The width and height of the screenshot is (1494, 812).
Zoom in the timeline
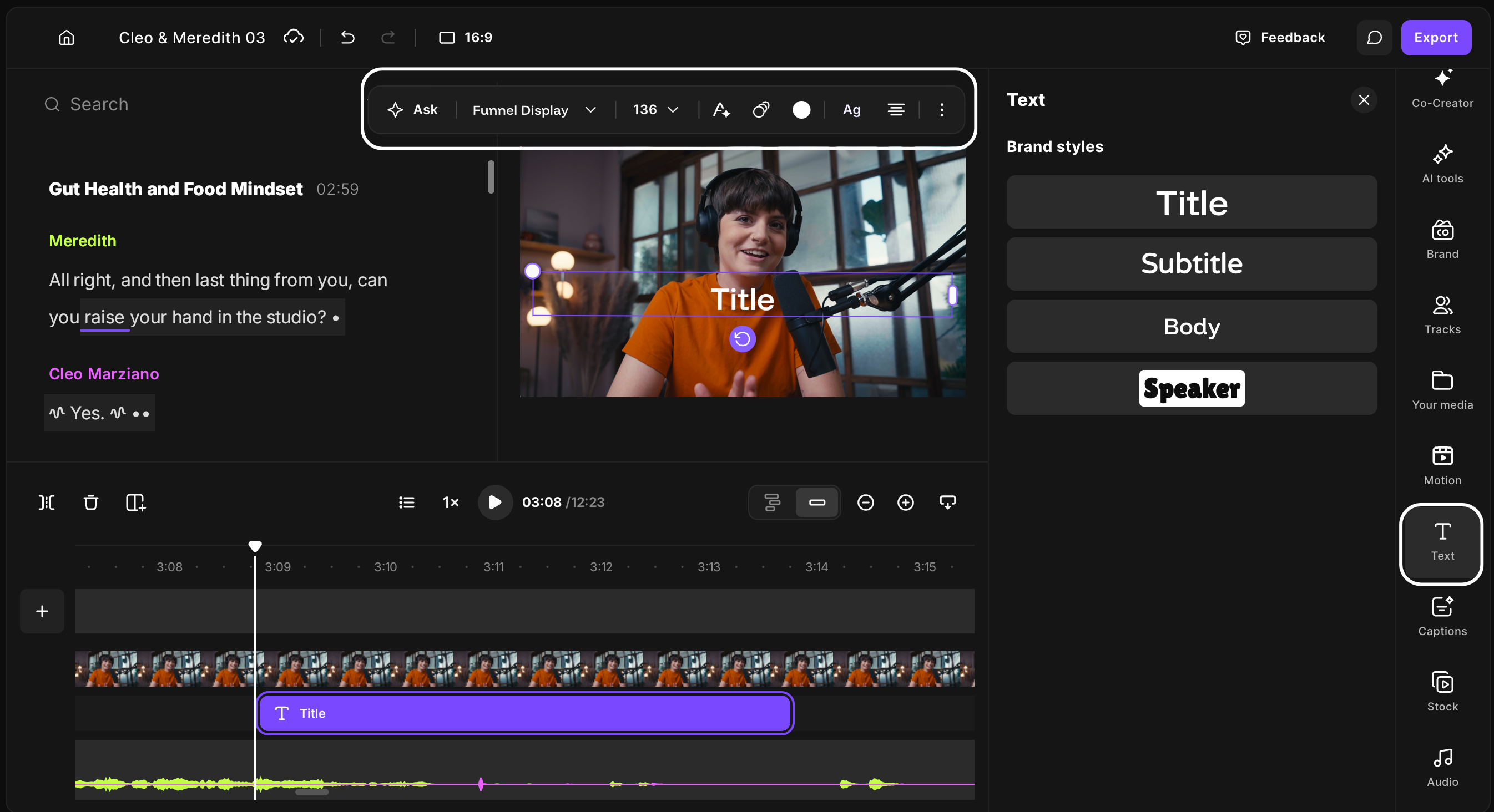pos(905,502)
